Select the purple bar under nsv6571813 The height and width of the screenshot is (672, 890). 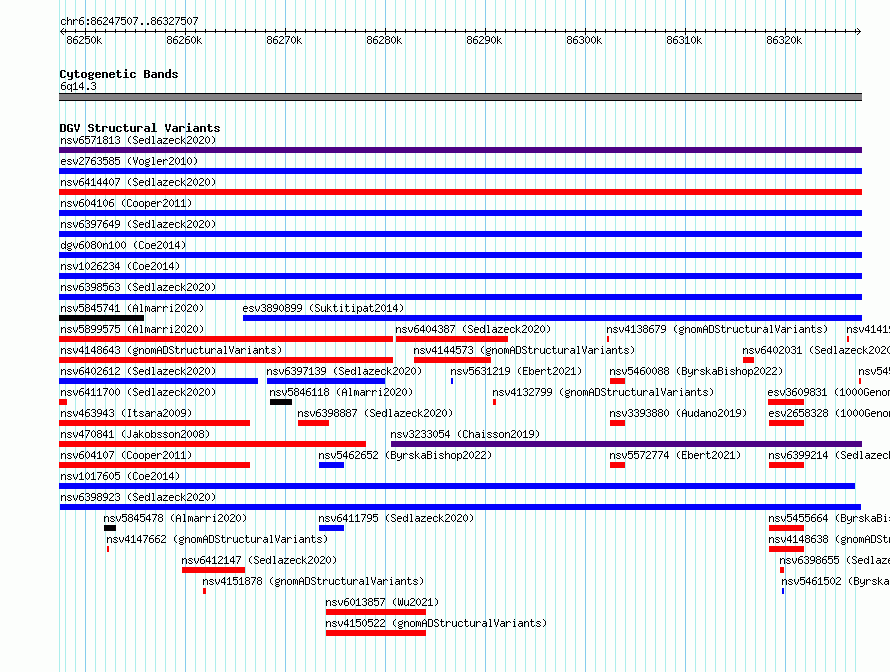coord(460,150)
